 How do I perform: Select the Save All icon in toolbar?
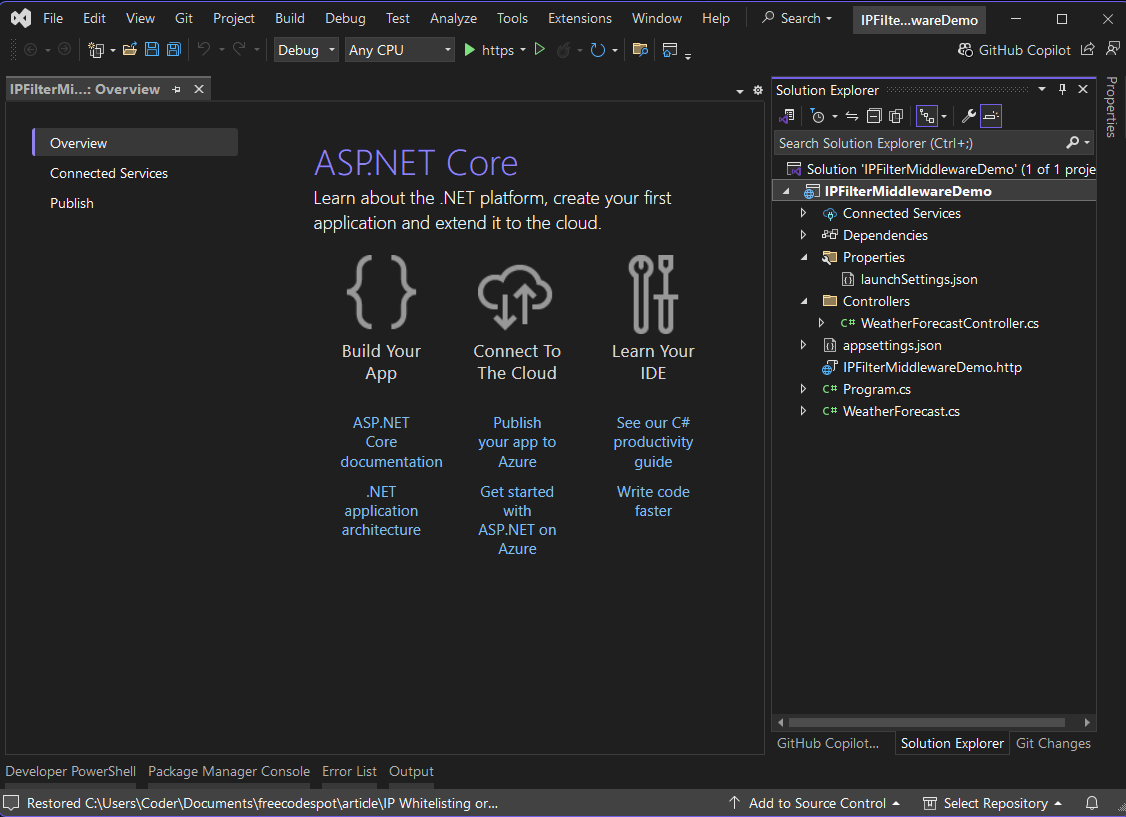tap(174, 49)
